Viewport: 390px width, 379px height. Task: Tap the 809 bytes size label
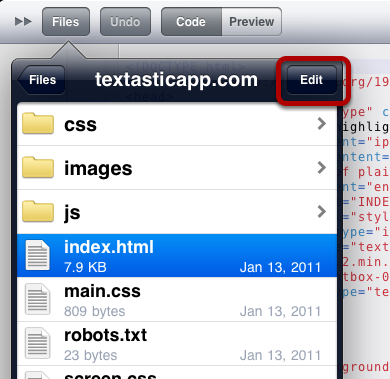click(x=95, y=311)
